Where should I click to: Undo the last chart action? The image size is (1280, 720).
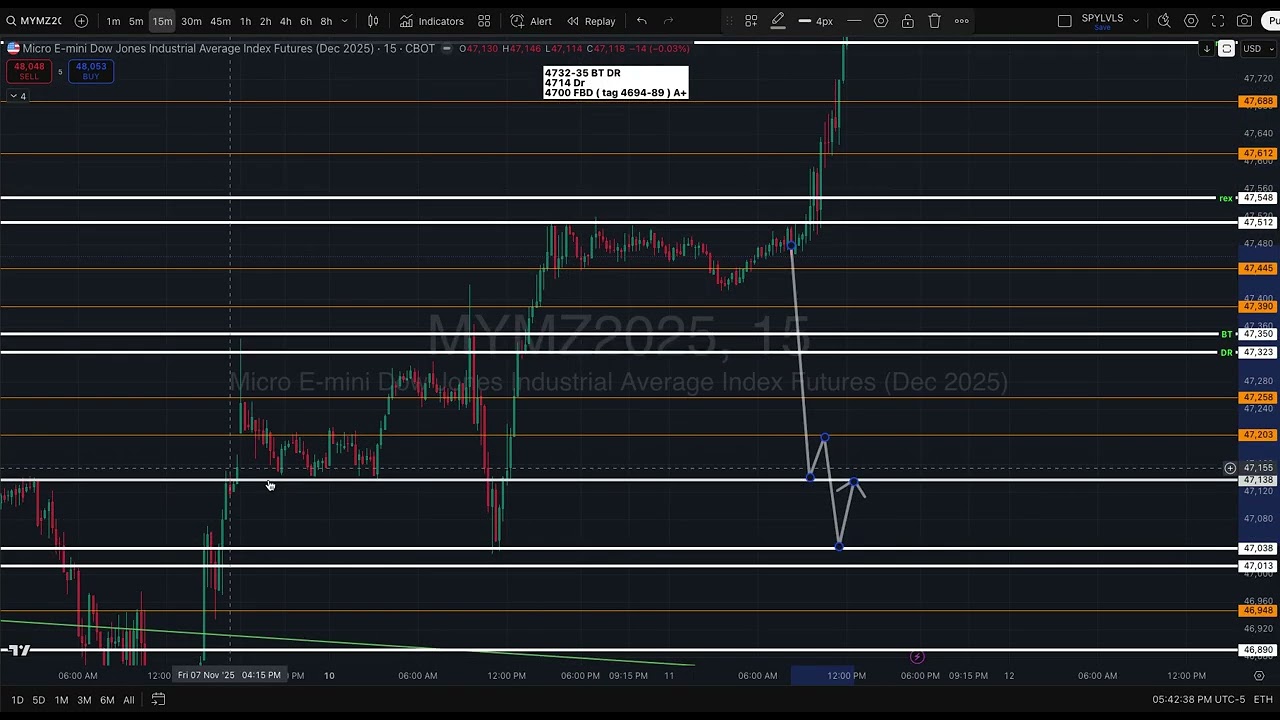(642, 21)
